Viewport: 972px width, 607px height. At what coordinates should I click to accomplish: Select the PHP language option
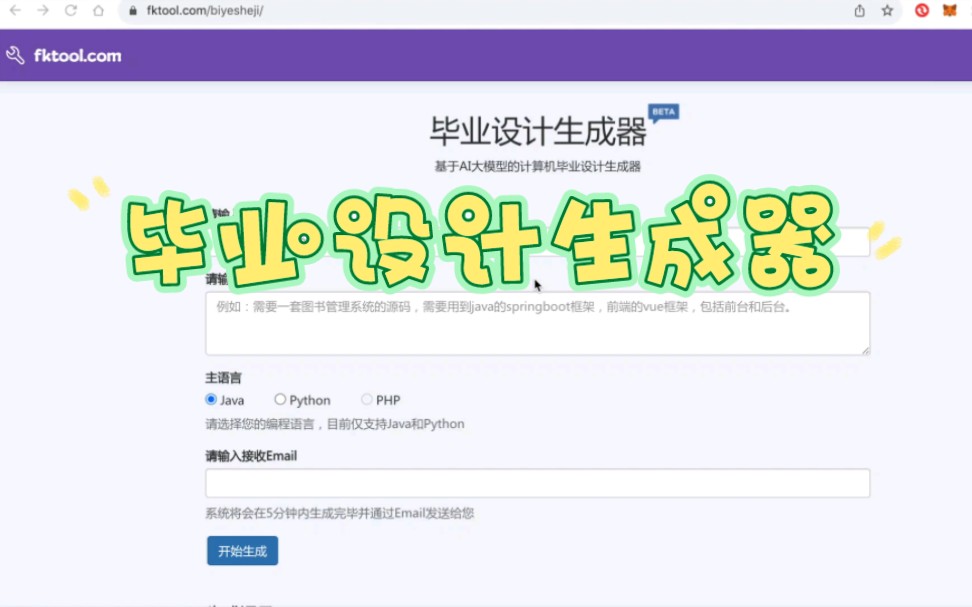click(x=367, y=399)
